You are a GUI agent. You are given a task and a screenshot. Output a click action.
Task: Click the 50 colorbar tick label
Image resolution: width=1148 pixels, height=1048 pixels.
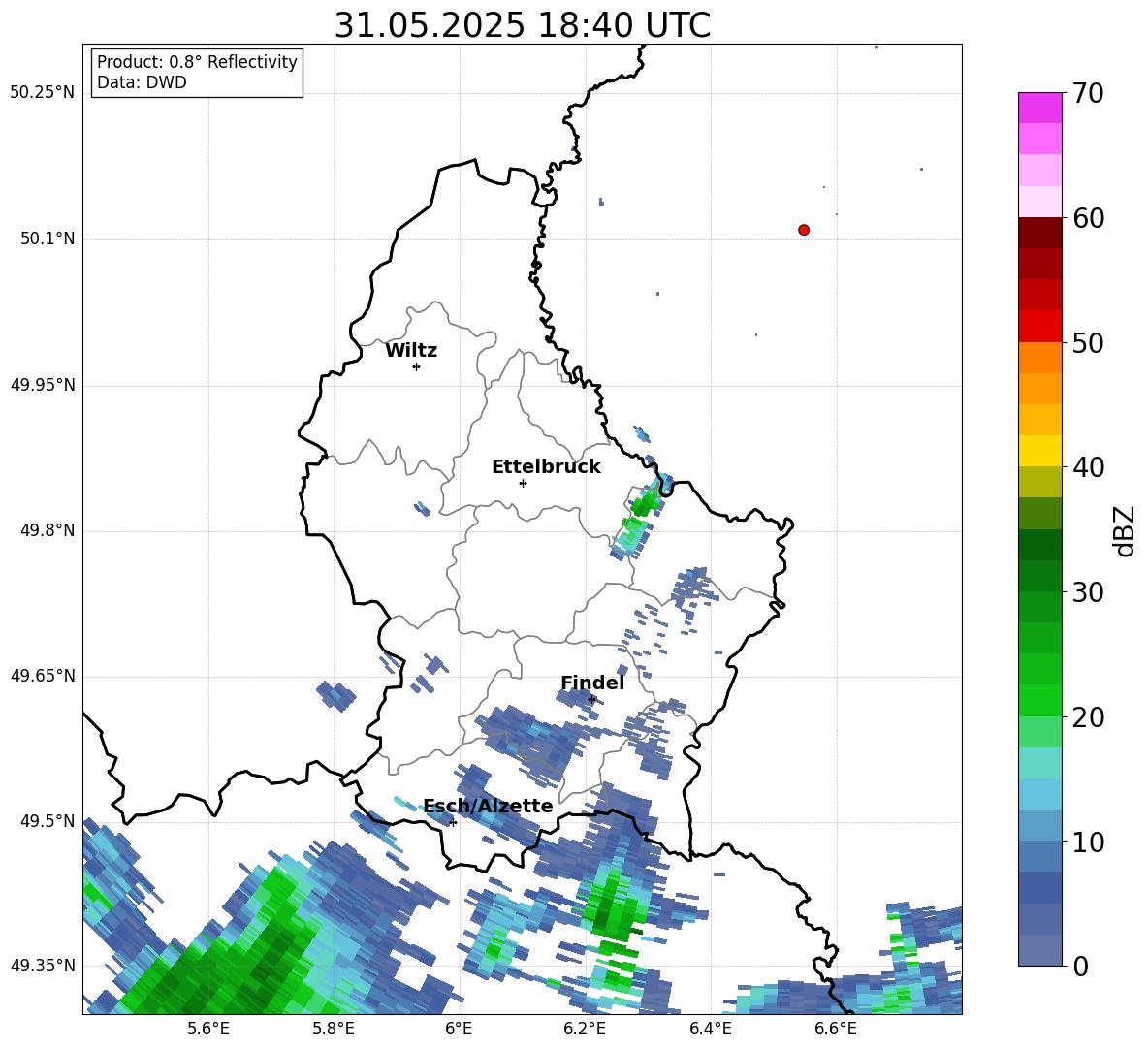click(x=1088, y=342)
